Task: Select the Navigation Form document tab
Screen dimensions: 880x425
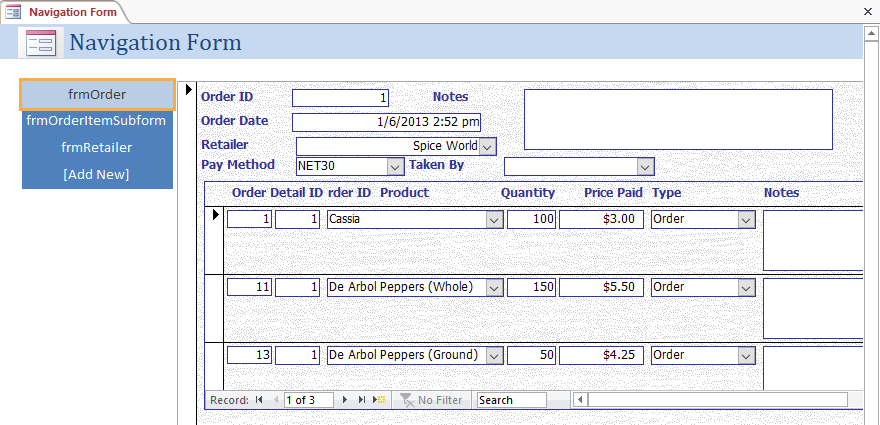Action: click(65, 12)
